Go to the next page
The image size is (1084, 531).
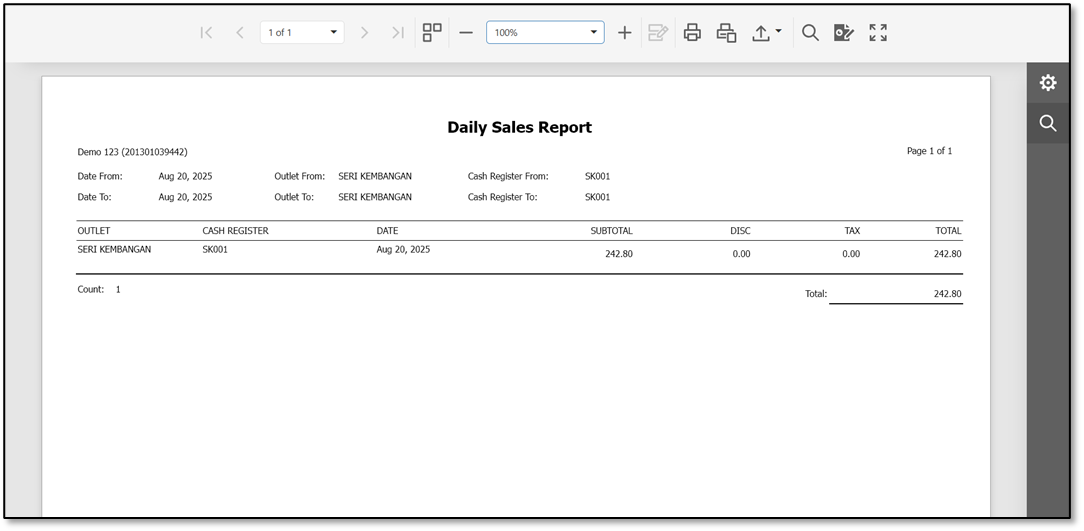tap(364, 32)
